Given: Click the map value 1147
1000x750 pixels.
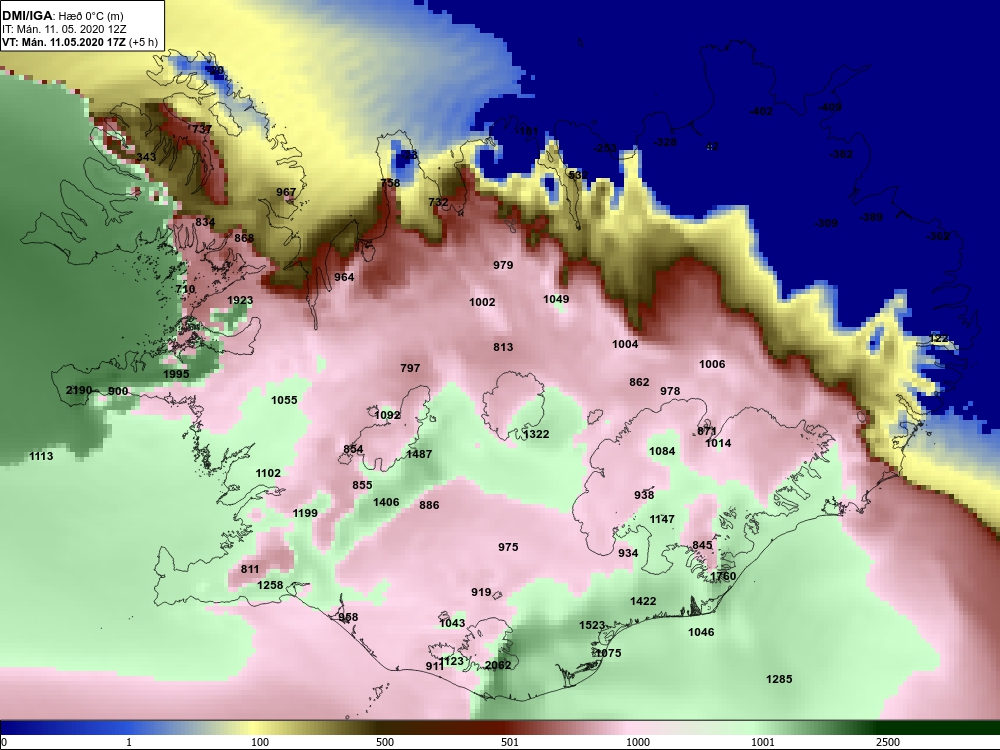Looking at the screenshot, I should [662, 519].
